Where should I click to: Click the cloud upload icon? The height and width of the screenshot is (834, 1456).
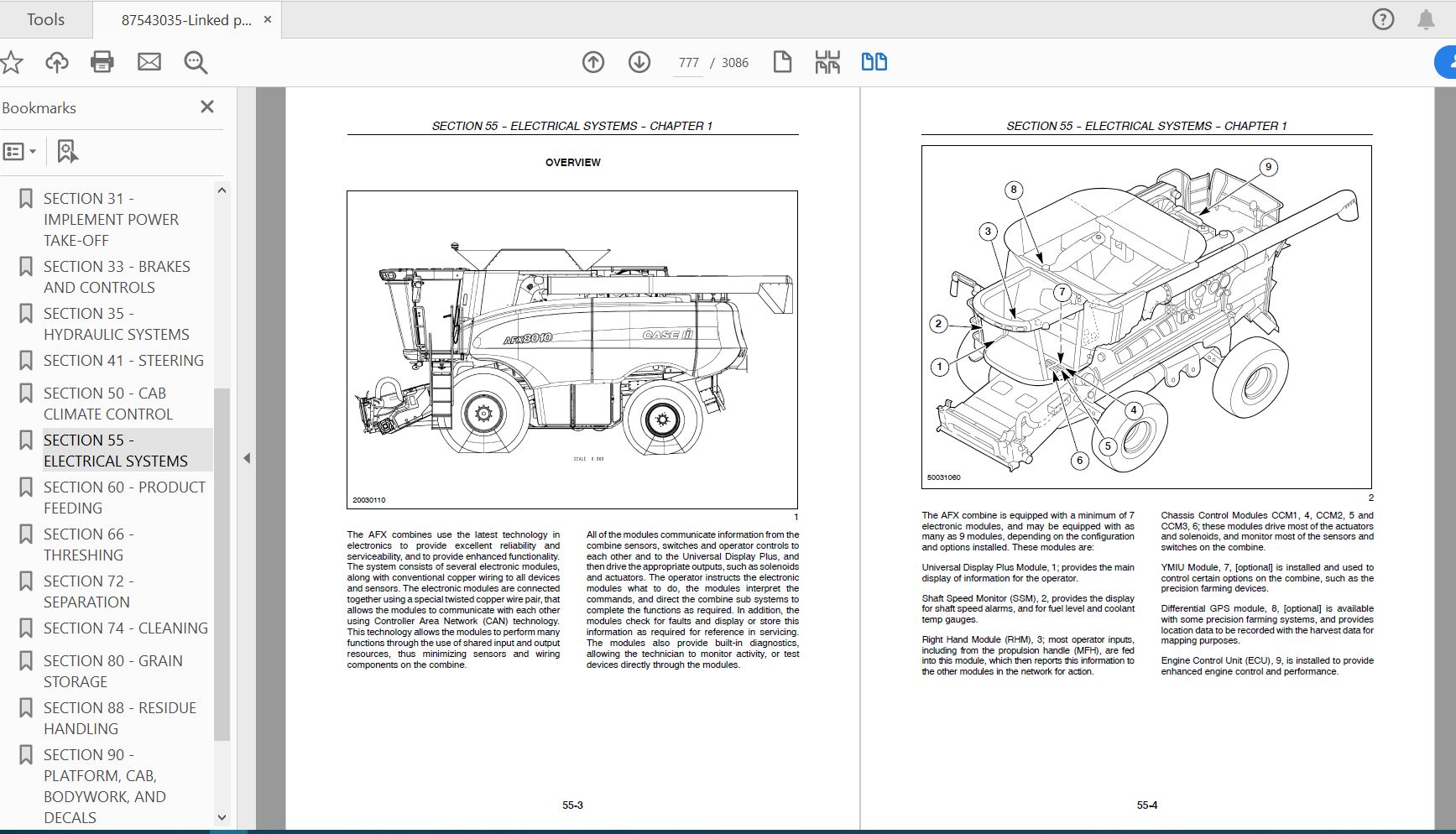pos(57,62)
